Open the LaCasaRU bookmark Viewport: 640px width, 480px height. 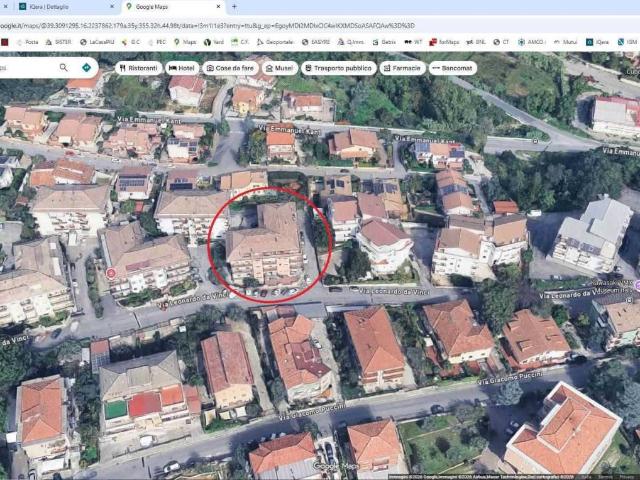(x=97, y=42)
